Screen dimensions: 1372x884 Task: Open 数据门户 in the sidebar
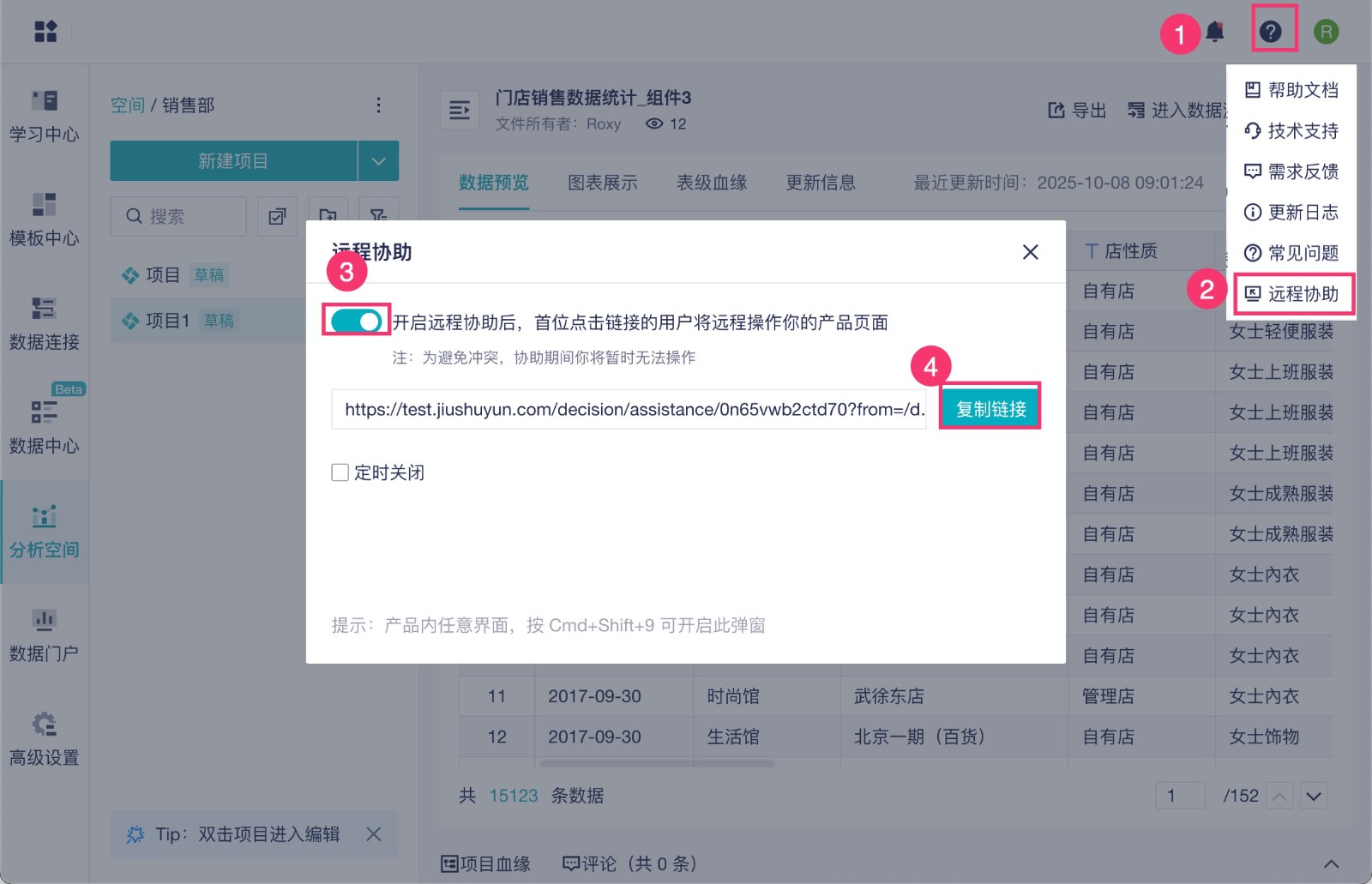(x=45, y=635)
